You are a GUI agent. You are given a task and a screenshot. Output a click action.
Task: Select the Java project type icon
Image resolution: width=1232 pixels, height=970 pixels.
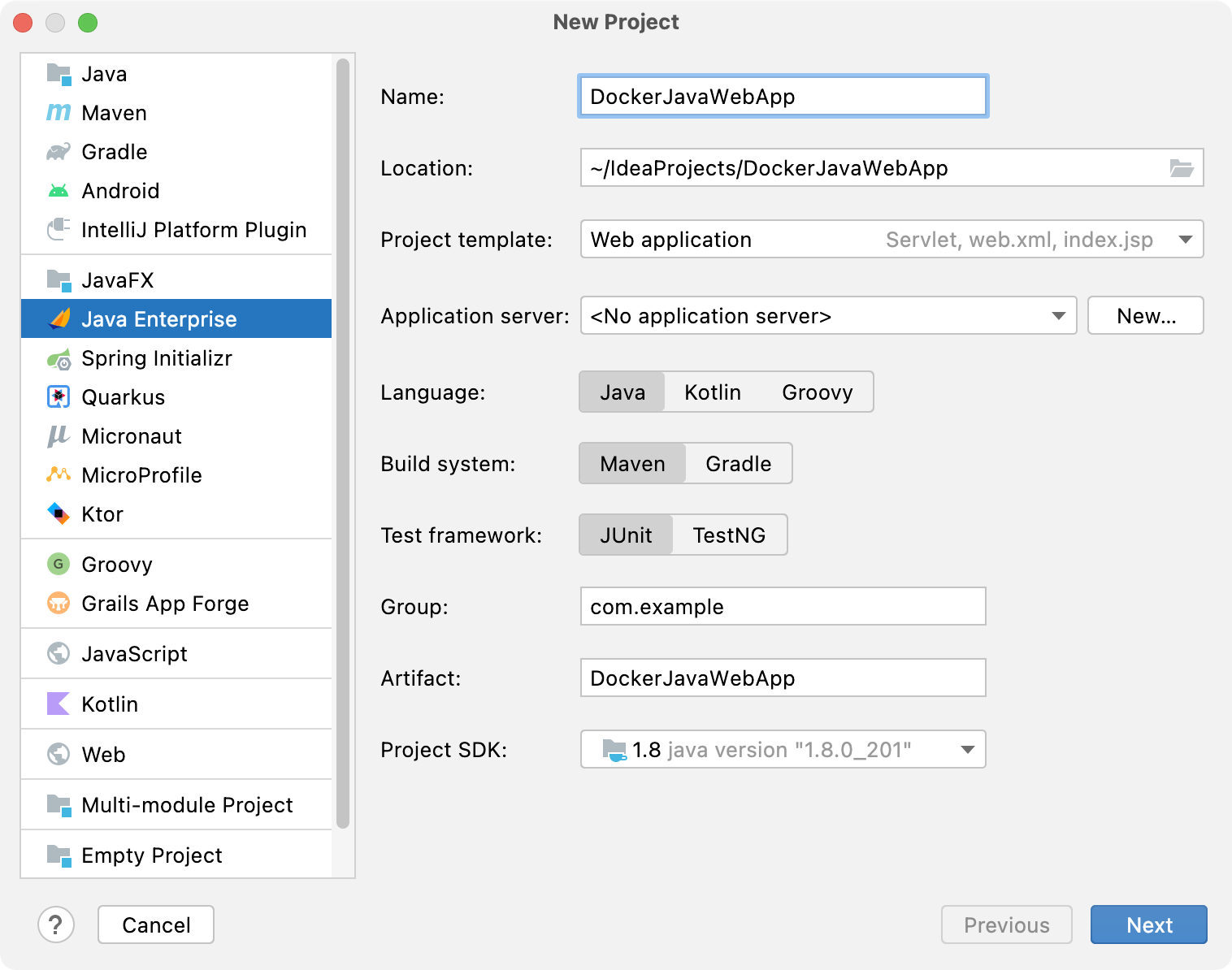(x=59, y=74)
